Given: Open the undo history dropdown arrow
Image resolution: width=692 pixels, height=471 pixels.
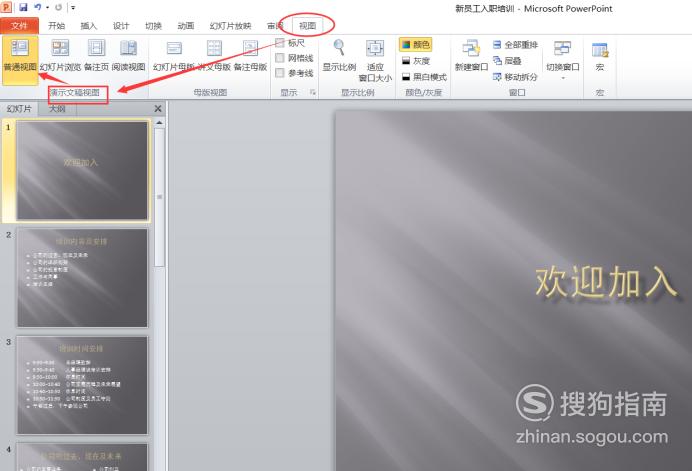Looking at the screenshot, I should [x=47, y=8].
